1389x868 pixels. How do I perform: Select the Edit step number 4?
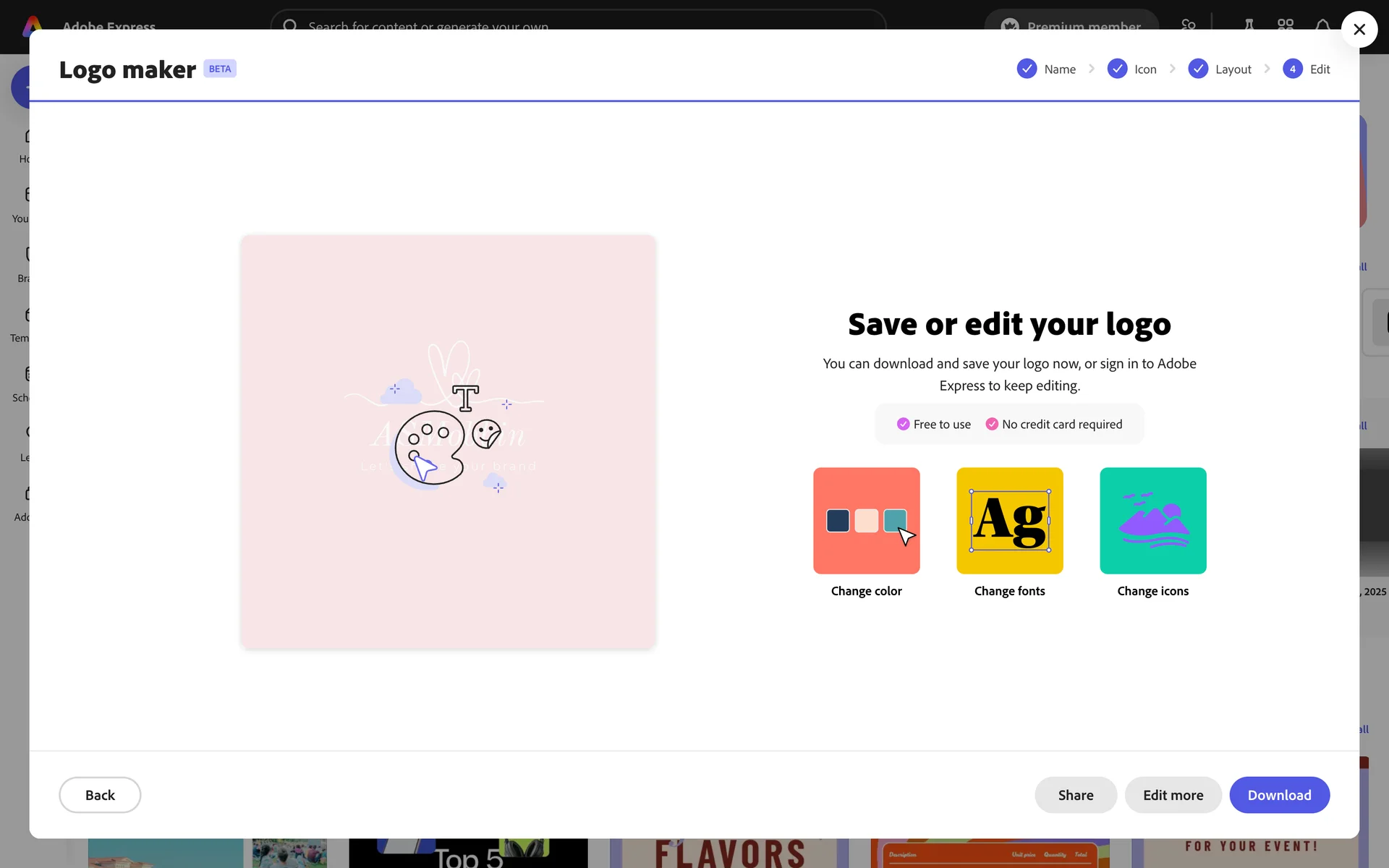[1292, 69]
